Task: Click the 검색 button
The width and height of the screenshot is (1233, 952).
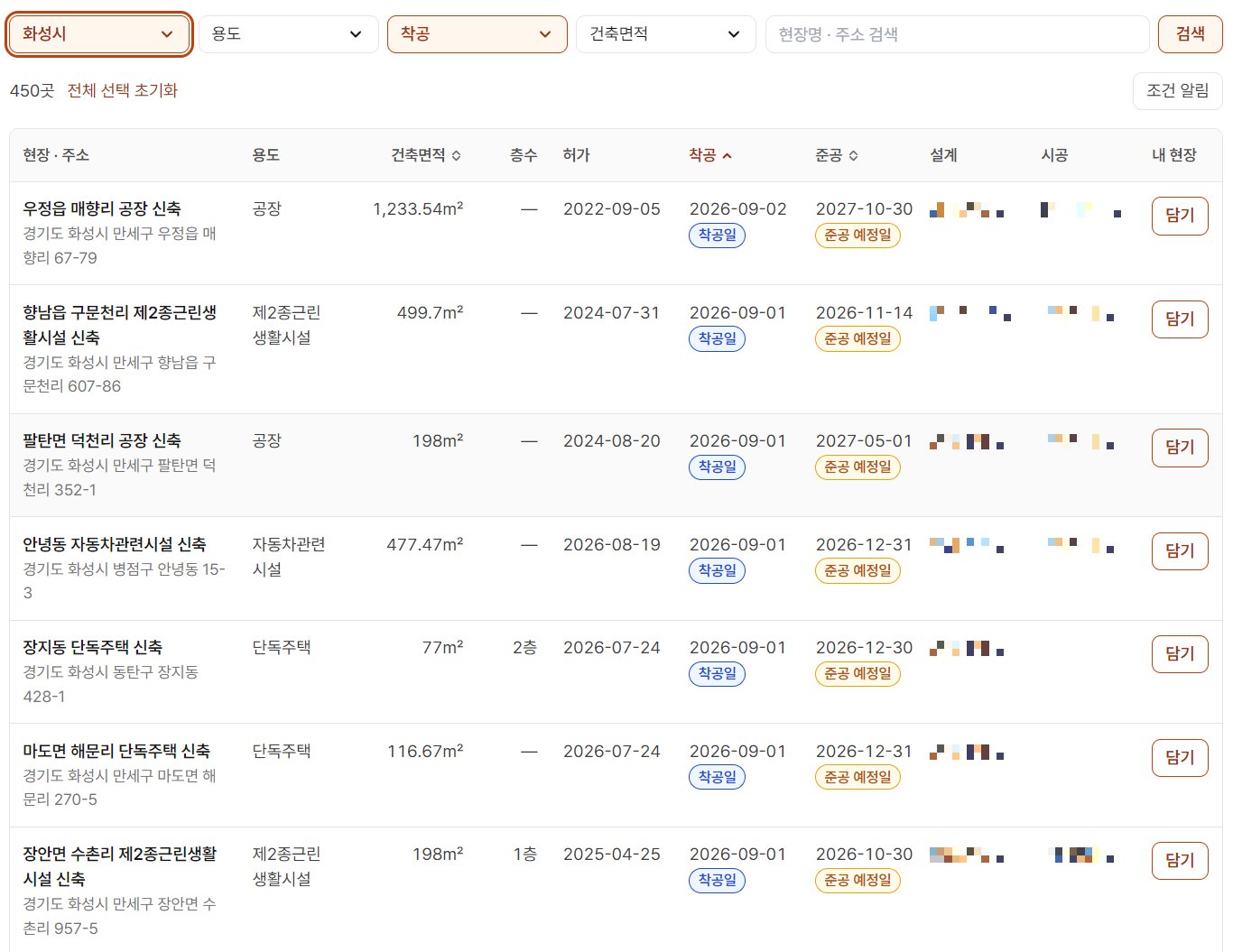Action: tap(1191, 34)
